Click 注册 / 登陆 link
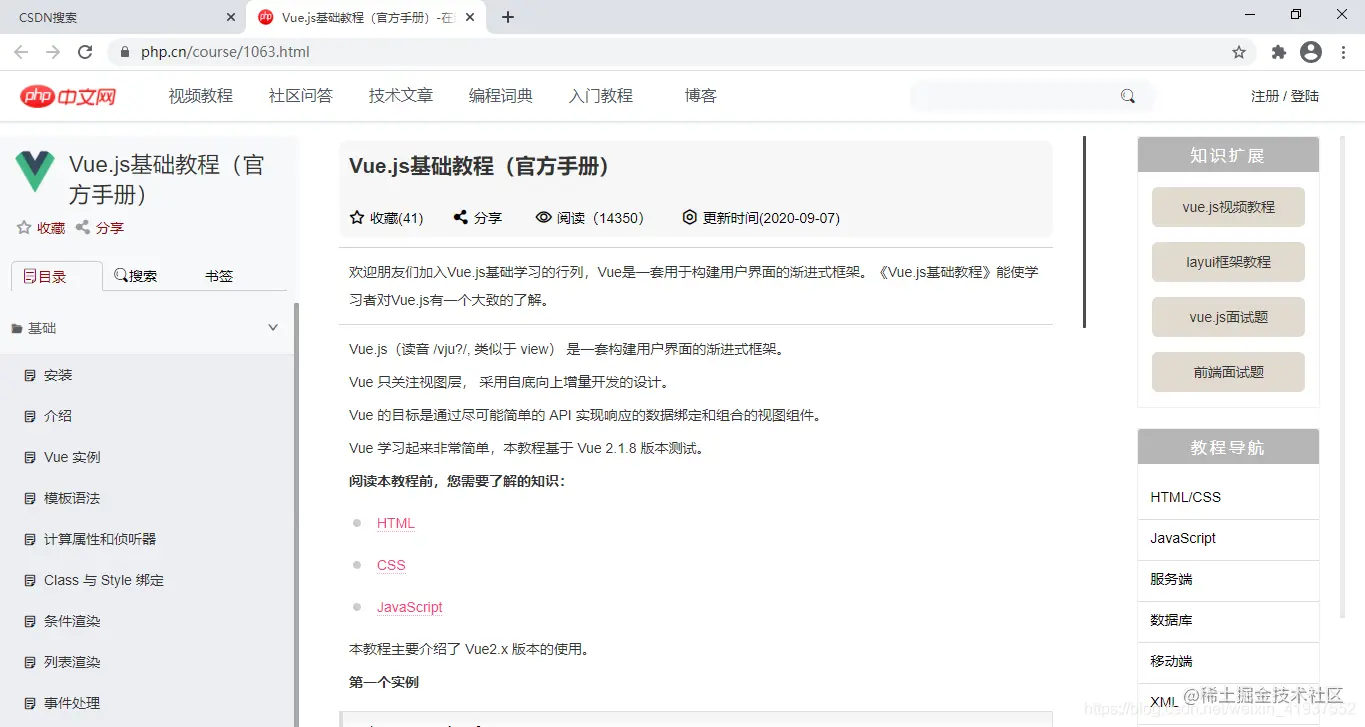 click(x=1285, y=96)
